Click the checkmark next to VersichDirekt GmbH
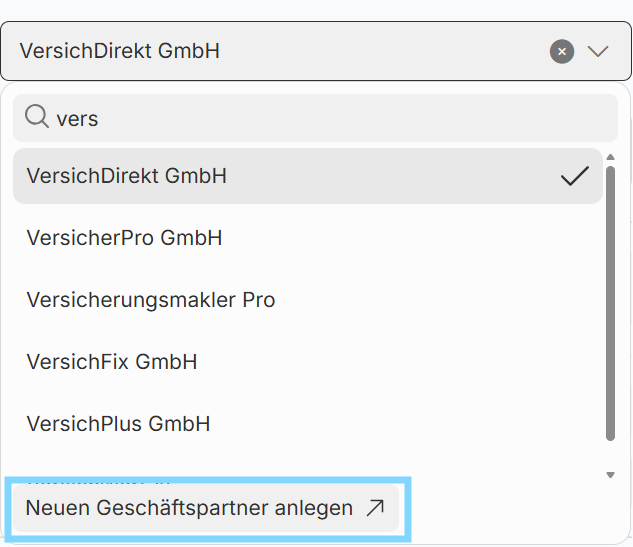The width and height of the screenshot is (633, 547). (574, 176)
